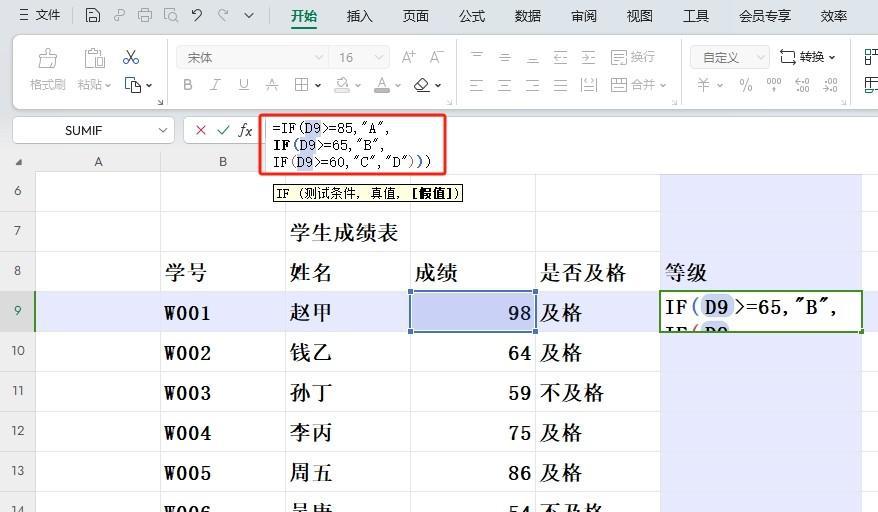
Task: Open the SUMIF name box dropdown
Action: coord(162,130)
